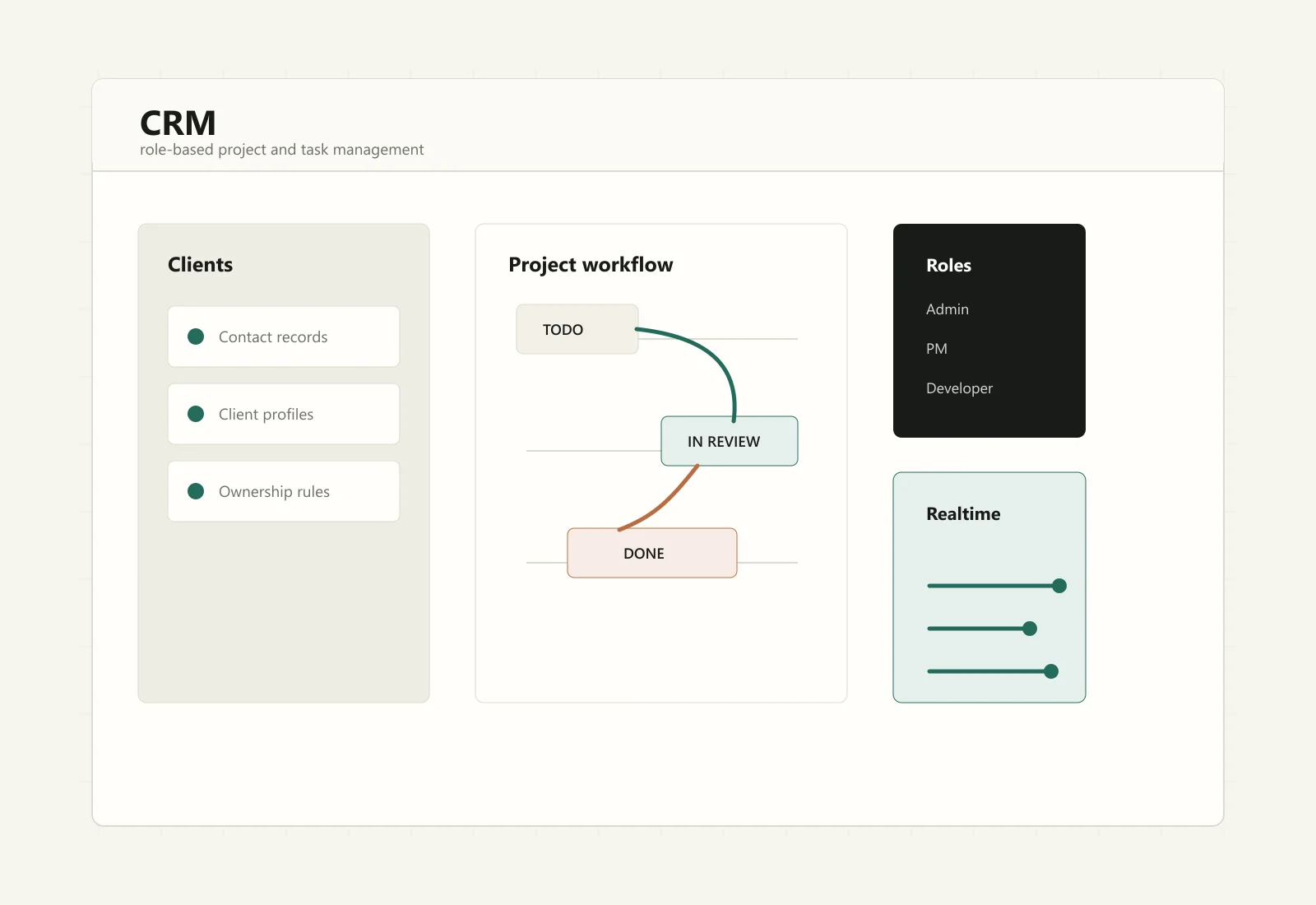Open the Contact records item
Viewport: 1316px width, 905px height.
[284, 336]
